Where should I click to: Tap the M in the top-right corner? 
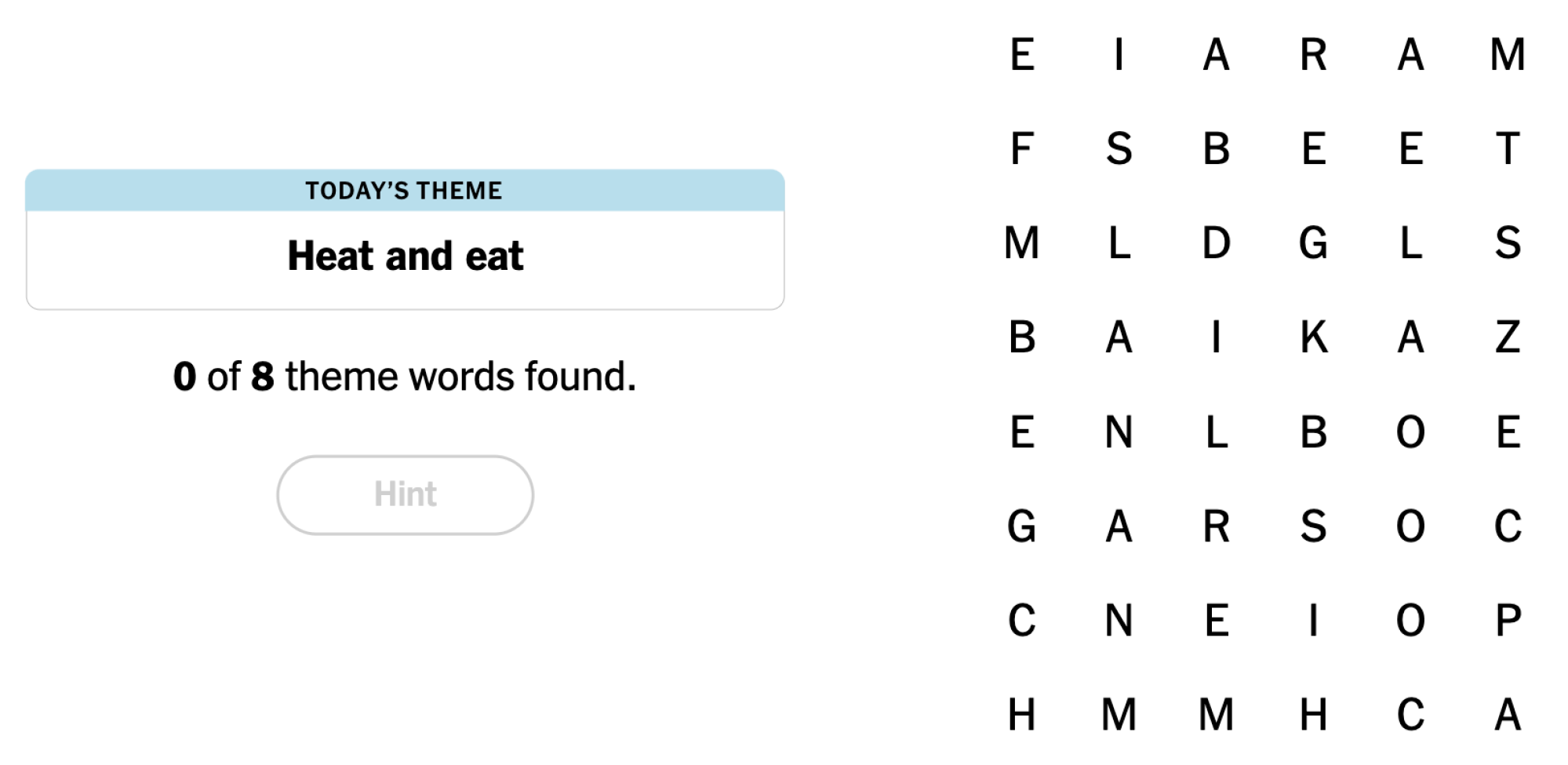pos(1508,55)
